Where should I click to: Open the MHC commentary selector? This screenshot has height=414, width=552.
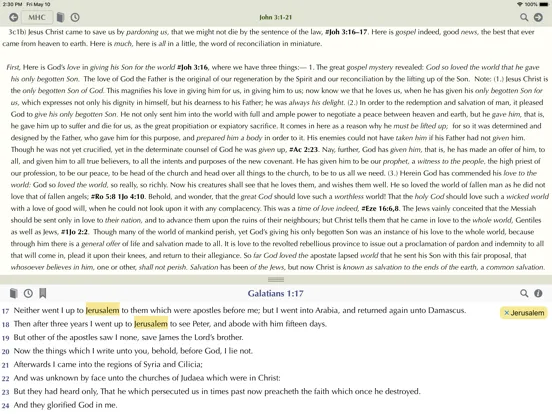pyautogui.click(x=37, y=17)
